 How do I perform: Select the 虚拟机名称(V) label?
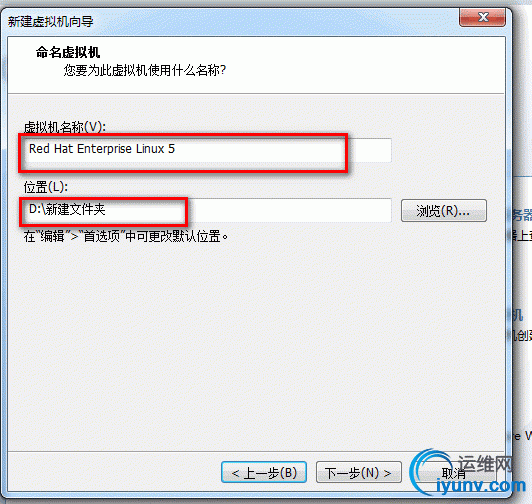coord(65,128)
